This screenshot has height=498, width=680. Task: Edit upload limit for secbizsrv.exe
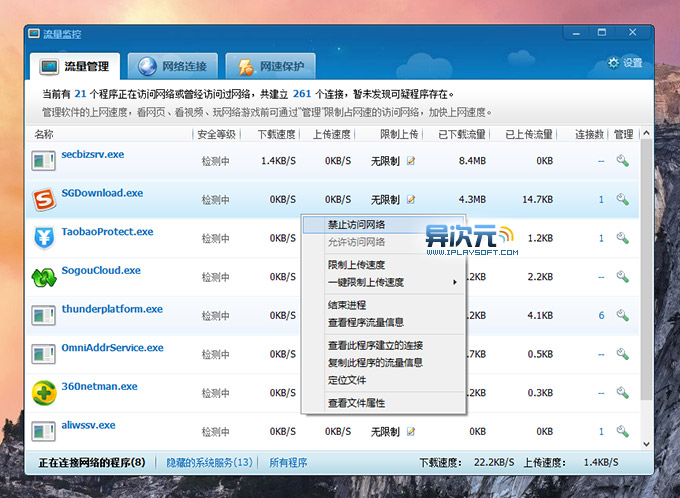[411, 161]
